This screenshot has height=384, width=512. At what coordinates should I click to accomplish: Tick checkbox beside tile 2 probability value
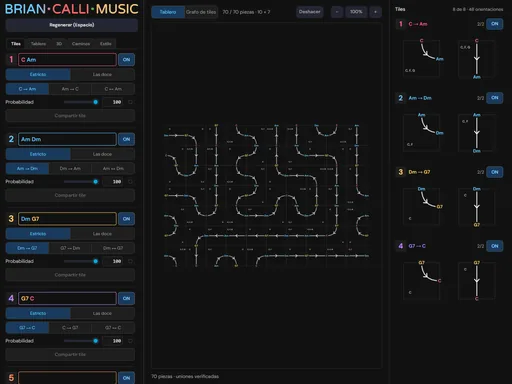click(x=130, y=182)
